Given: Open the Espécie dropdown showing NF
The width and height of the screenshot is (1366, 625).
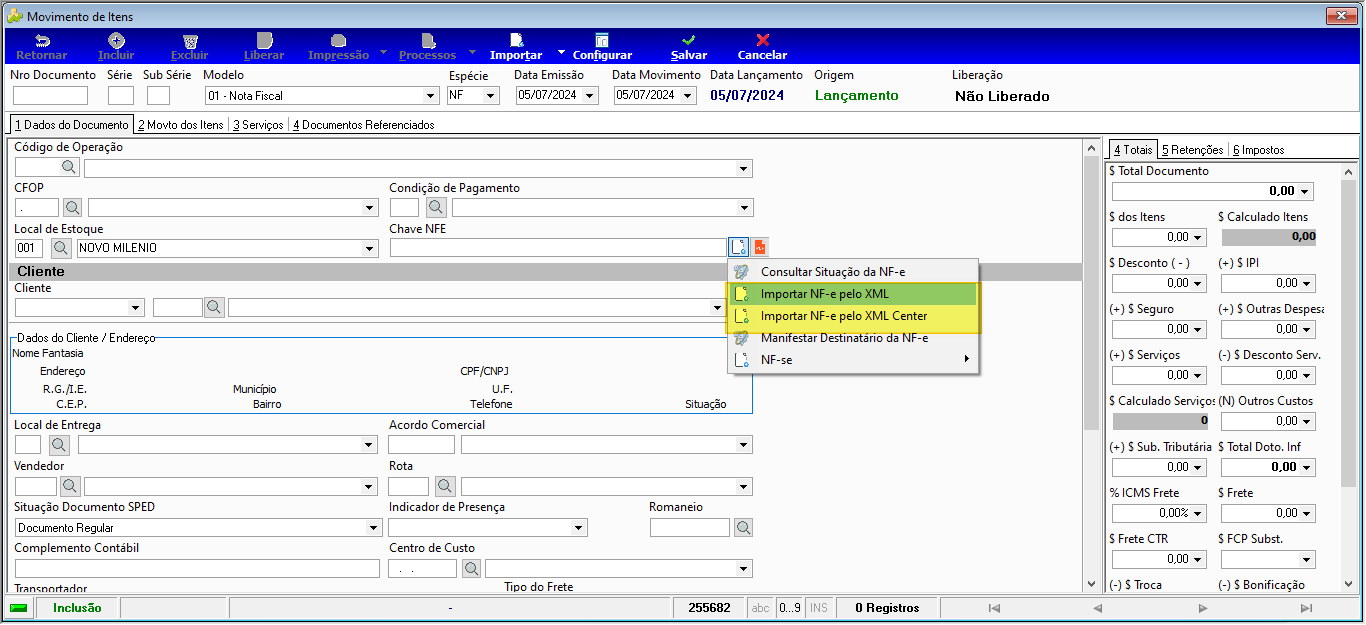Looking at the screenshot, I should point(491,96).
